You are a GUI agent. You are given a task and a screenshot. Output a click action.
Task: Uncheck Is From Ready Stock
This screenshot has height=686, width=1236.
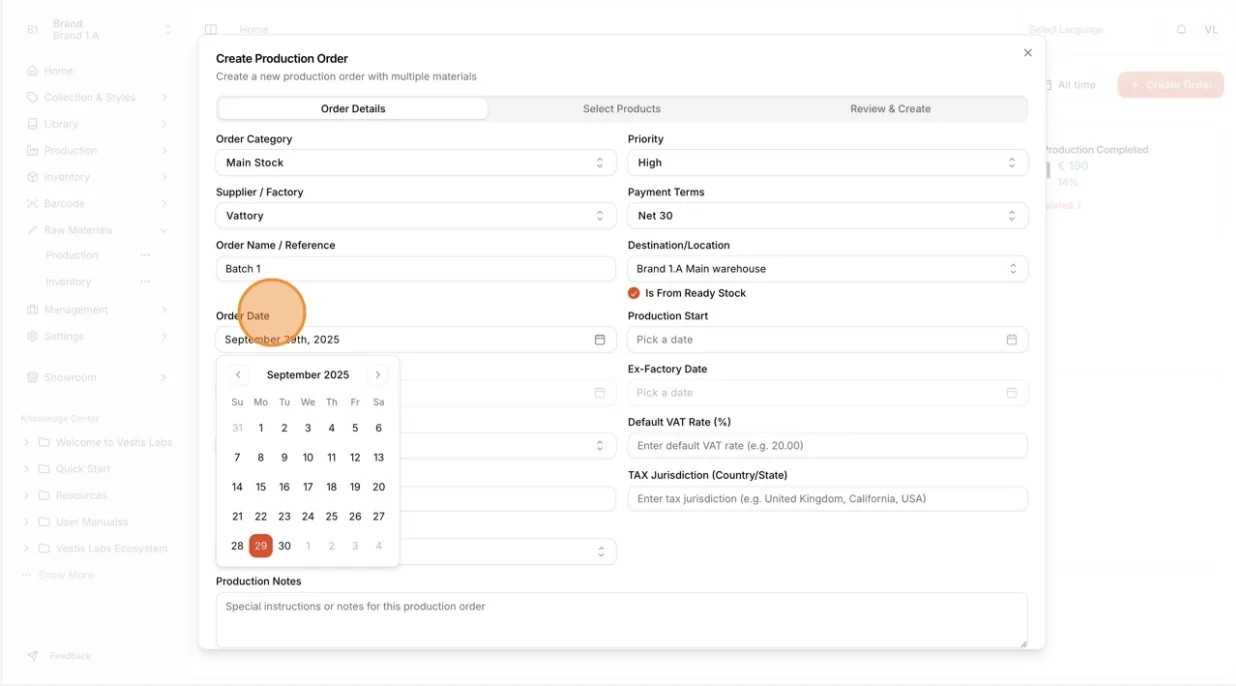coord(634,293)
